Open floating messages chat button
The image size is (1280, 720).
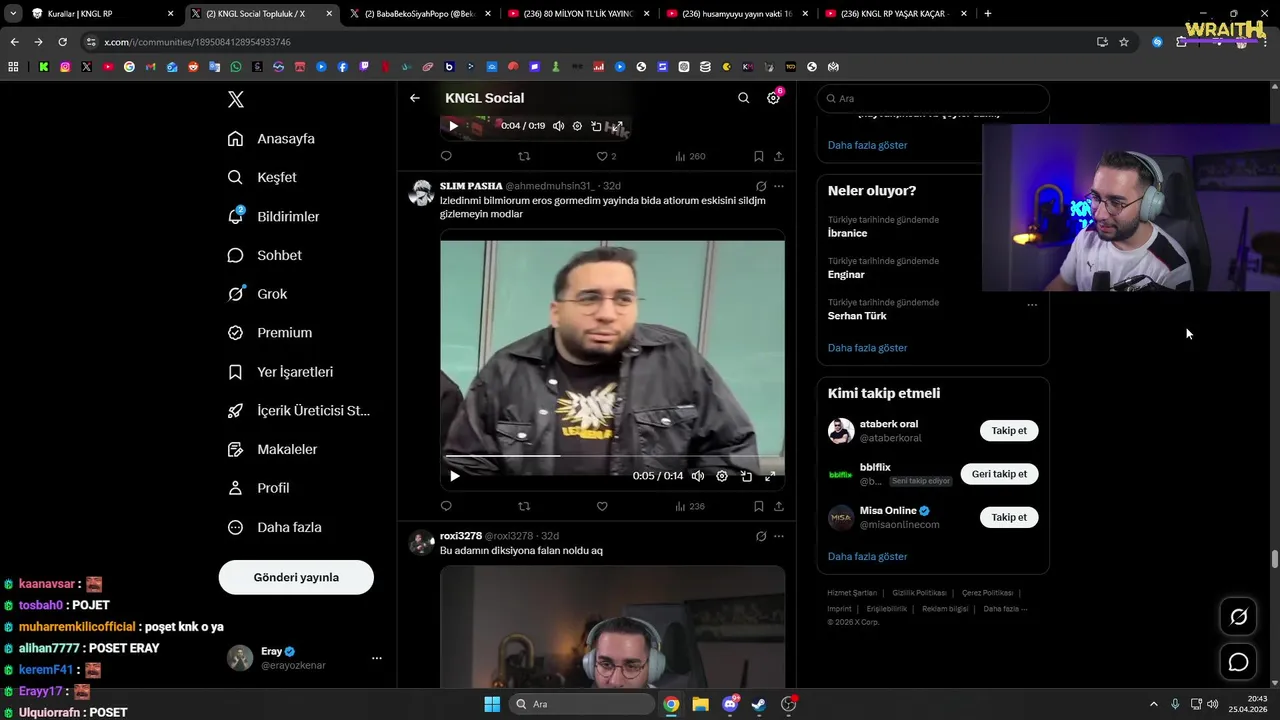1238,662
